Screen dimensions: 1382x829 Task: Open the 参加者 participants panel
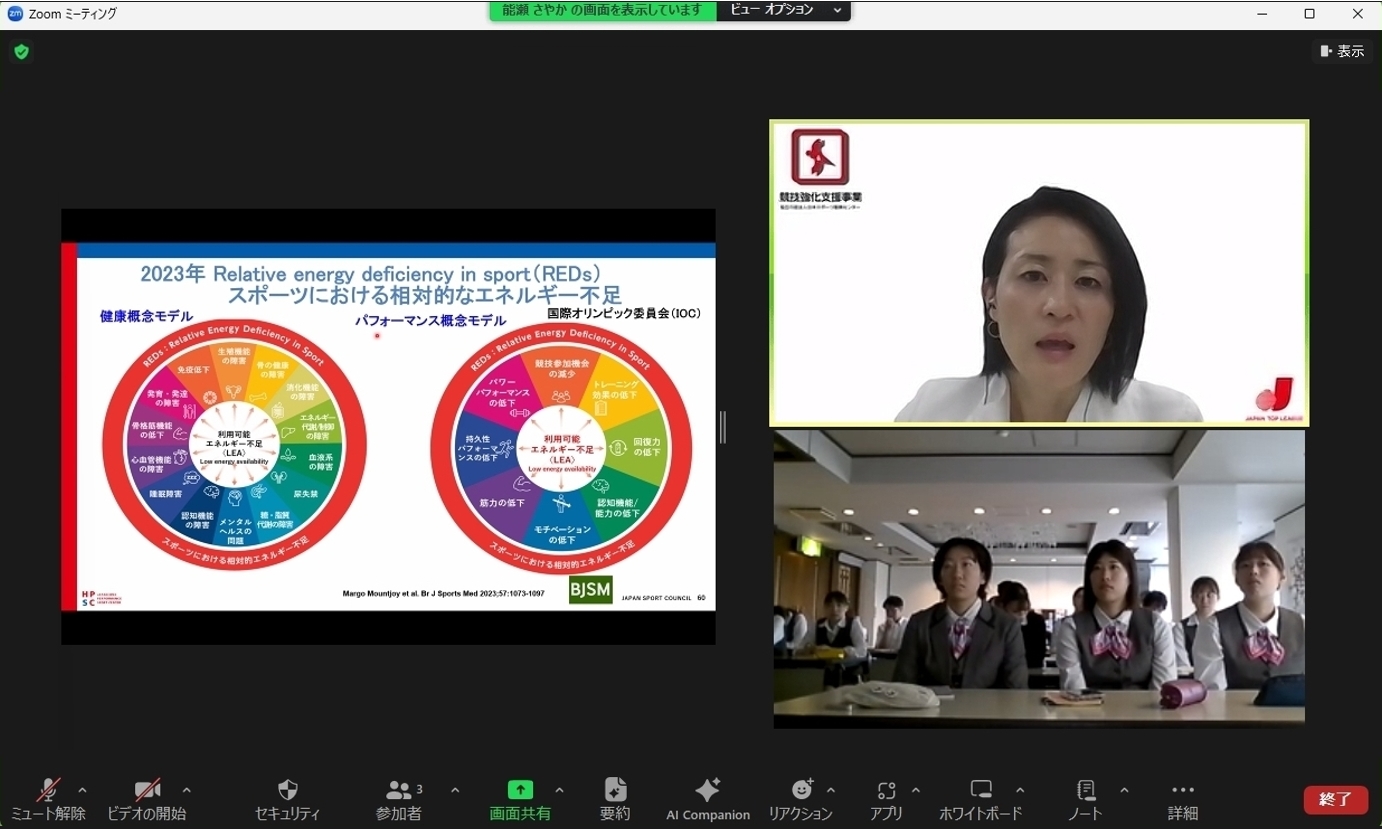[399, 800]
